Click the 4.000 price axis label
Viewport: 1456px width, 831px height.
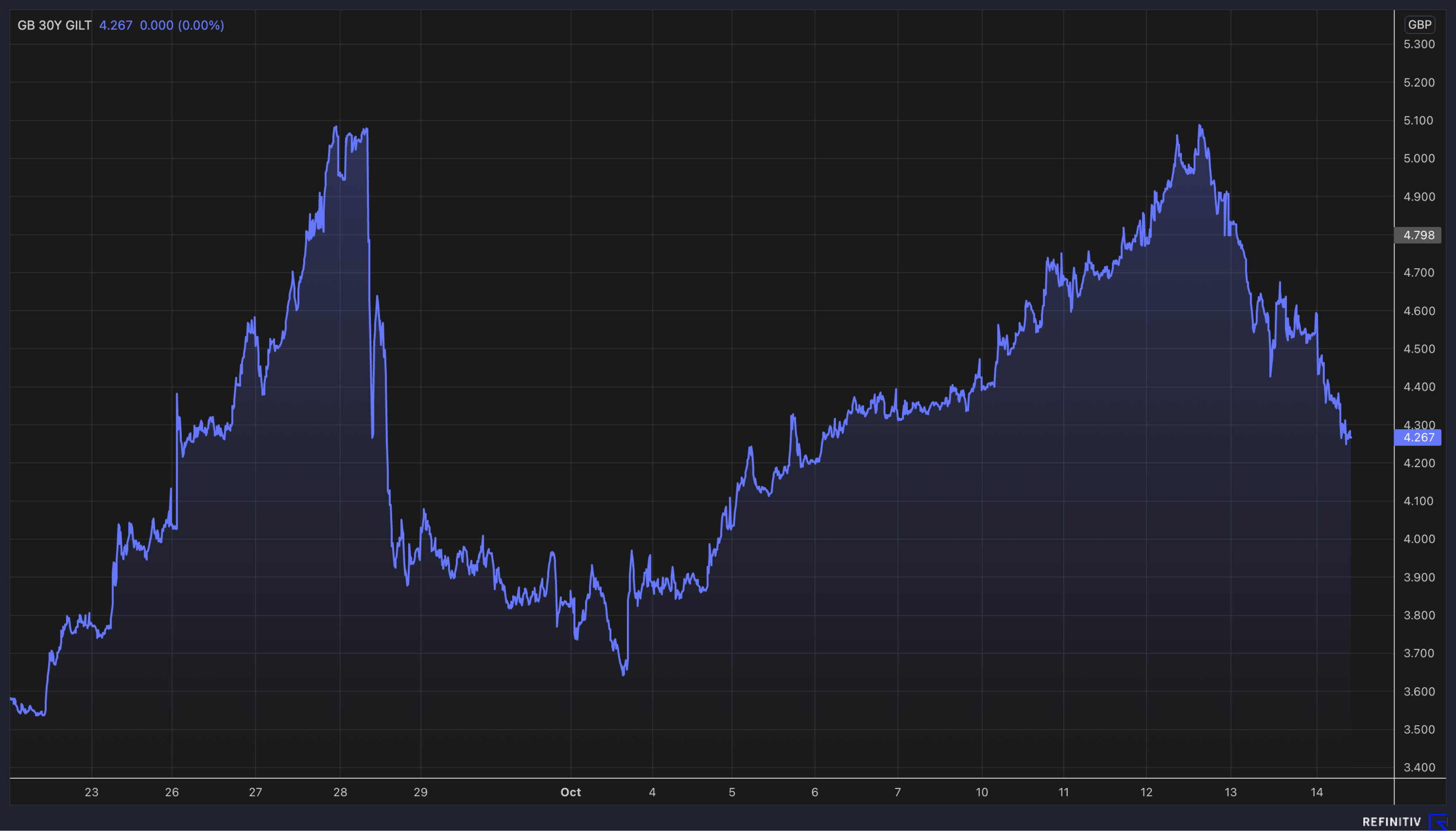(x=1419, y=539)
